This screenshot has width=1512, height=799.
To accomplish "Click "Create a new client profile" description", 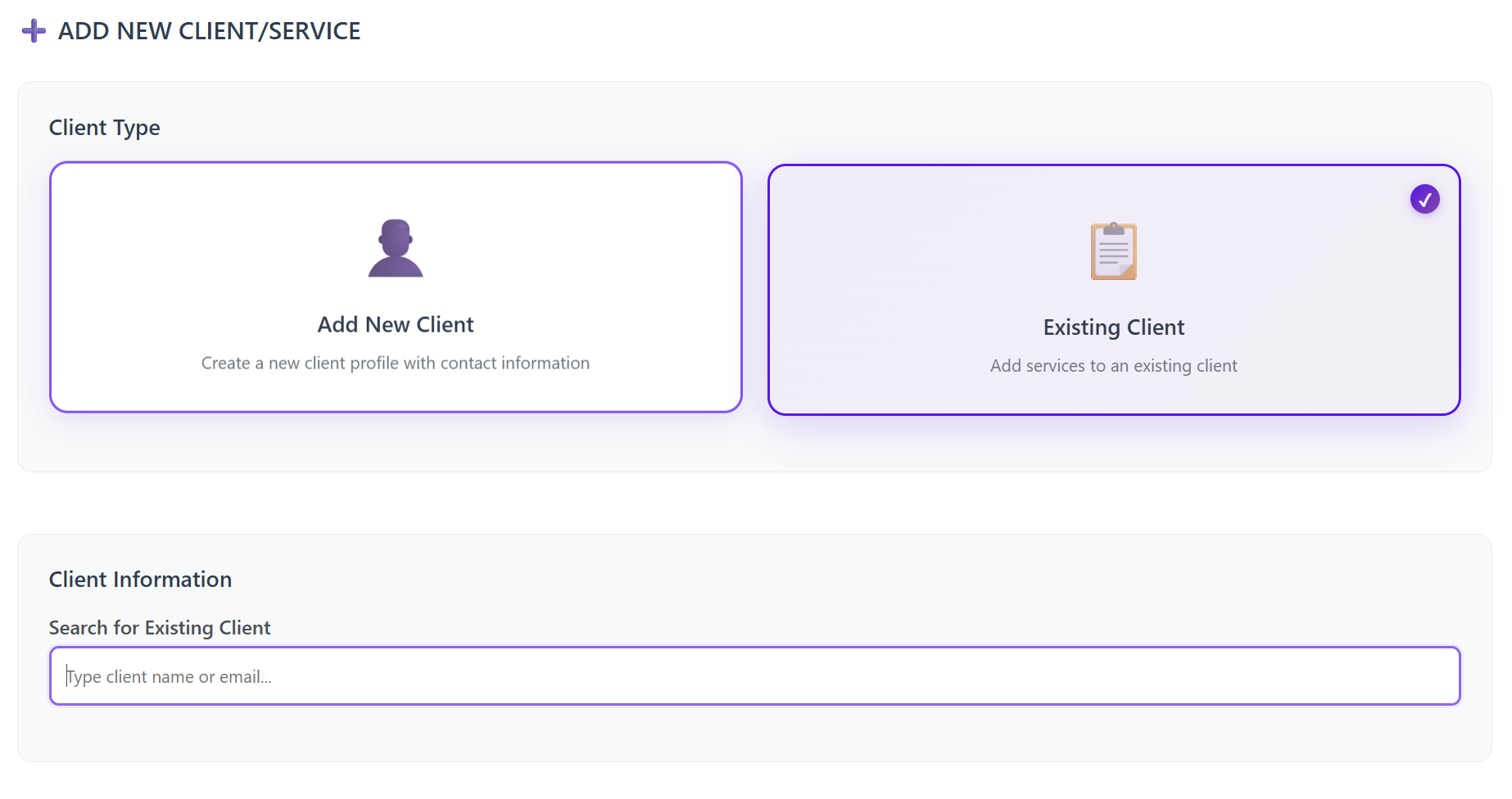I will click(x=396, y=363).
